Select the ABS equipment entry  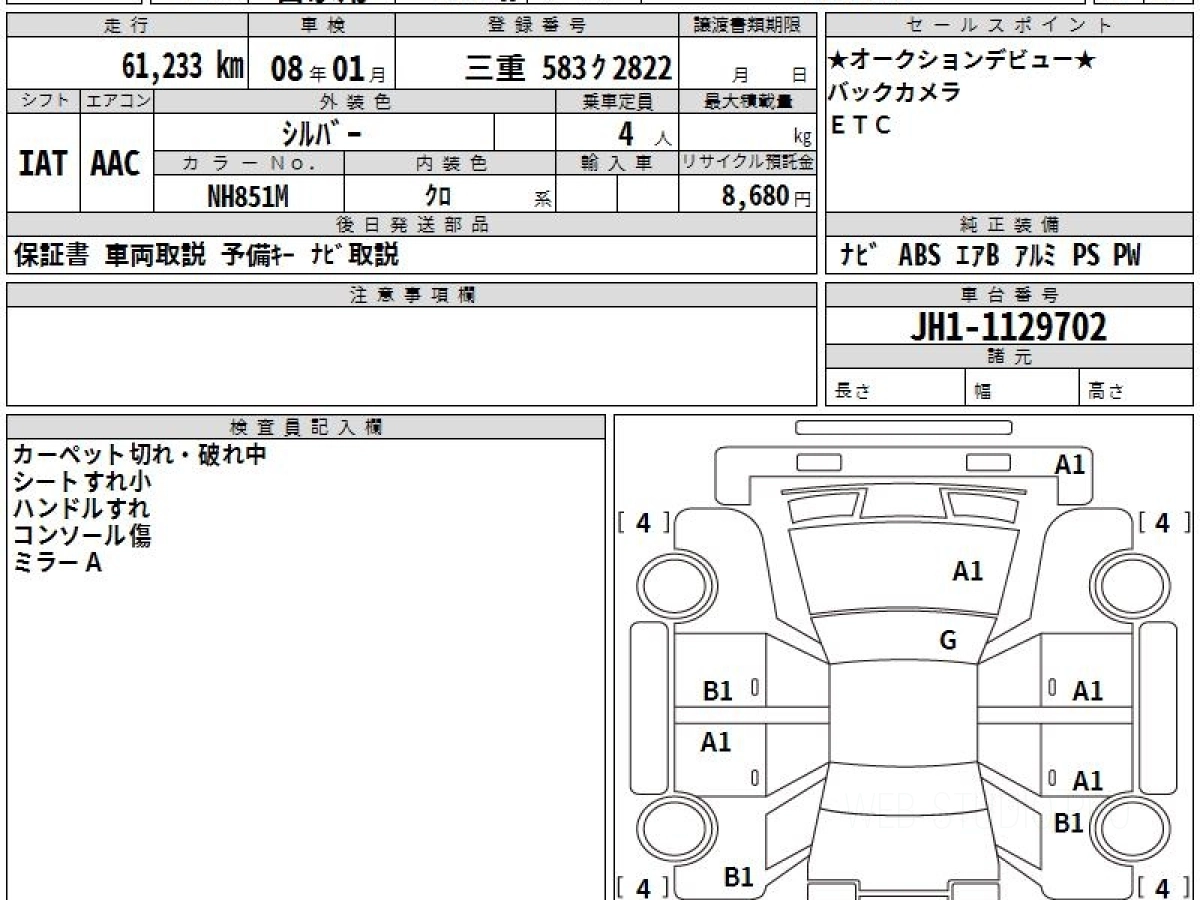[920, 256]
